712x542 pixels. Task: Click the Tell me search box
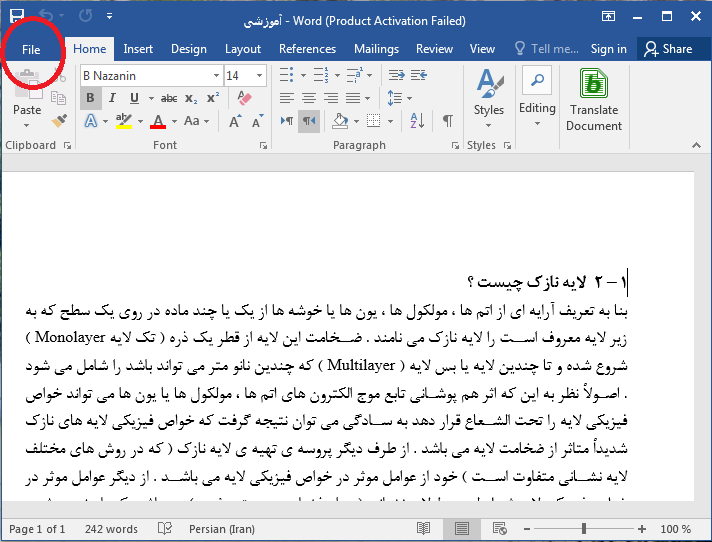tap(547, 49)
